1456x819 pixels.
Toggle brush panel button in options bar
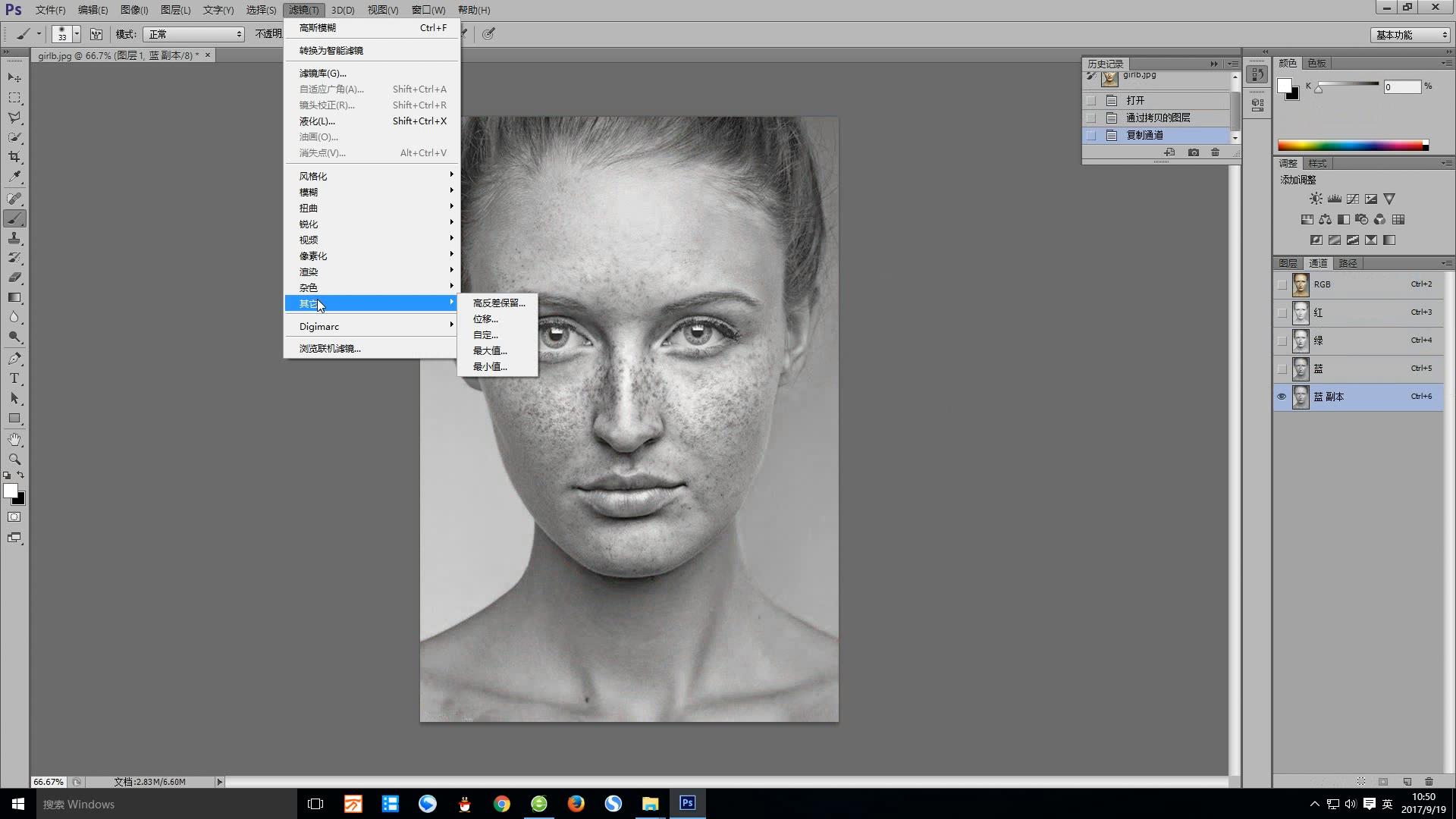(96, 34)
